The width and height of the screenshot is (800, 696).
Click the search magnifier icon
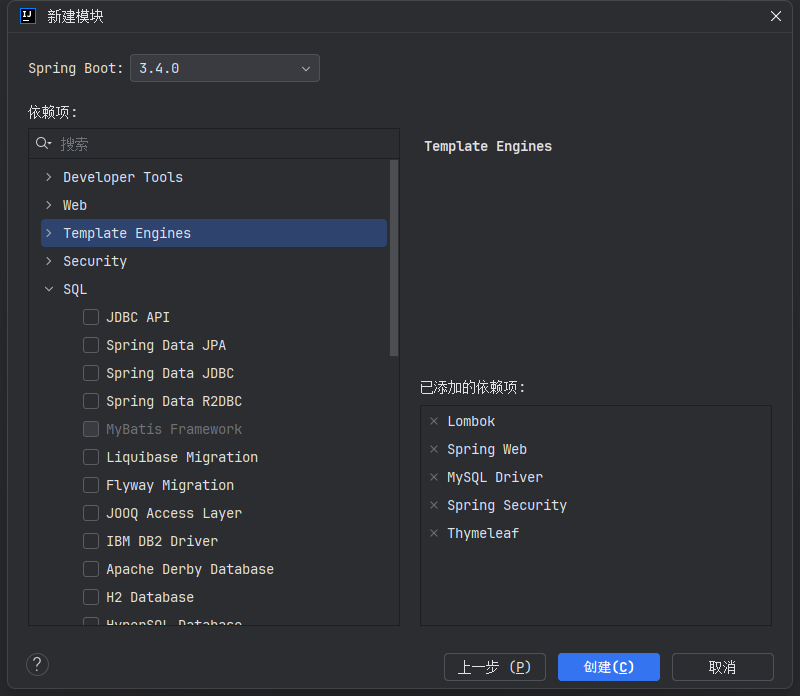43,144
